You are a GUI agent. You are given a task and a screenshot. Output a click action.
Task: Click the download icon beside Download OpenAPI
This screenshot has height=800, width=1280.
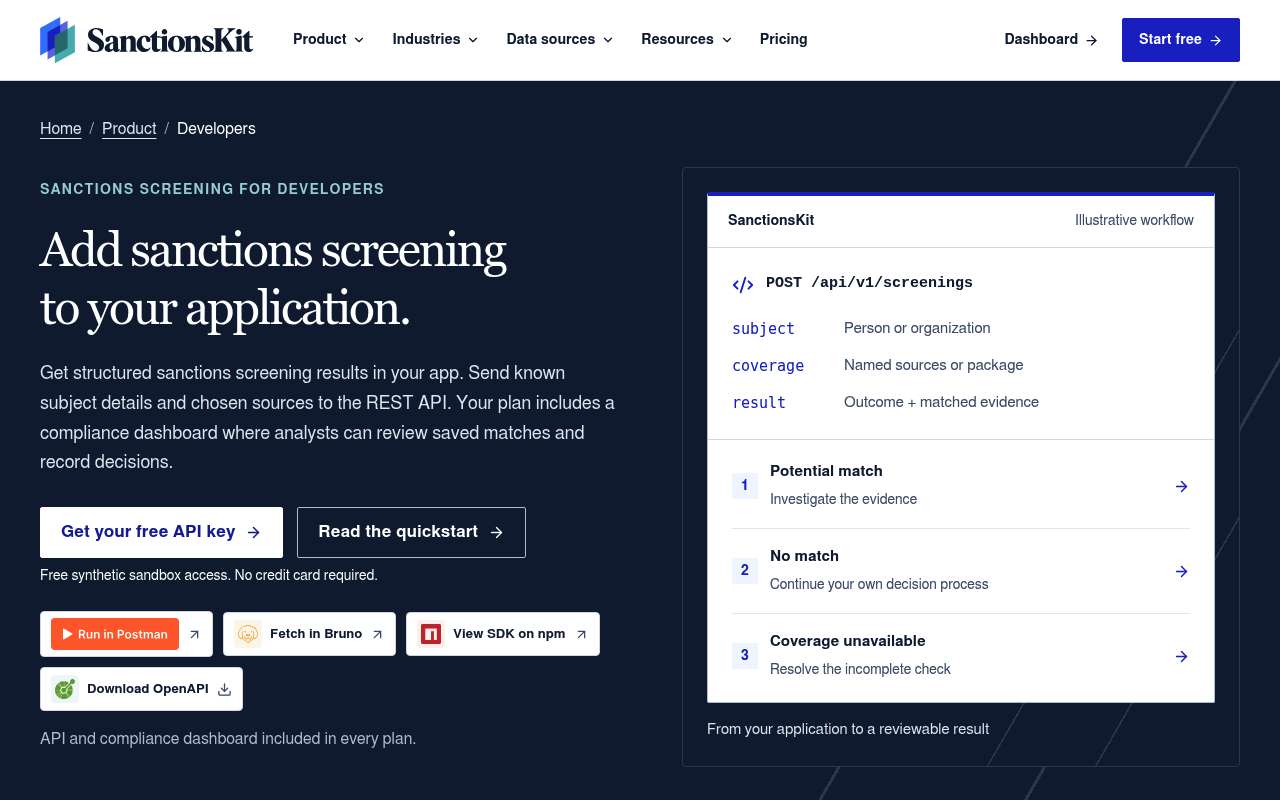click(x=224, y=689)
